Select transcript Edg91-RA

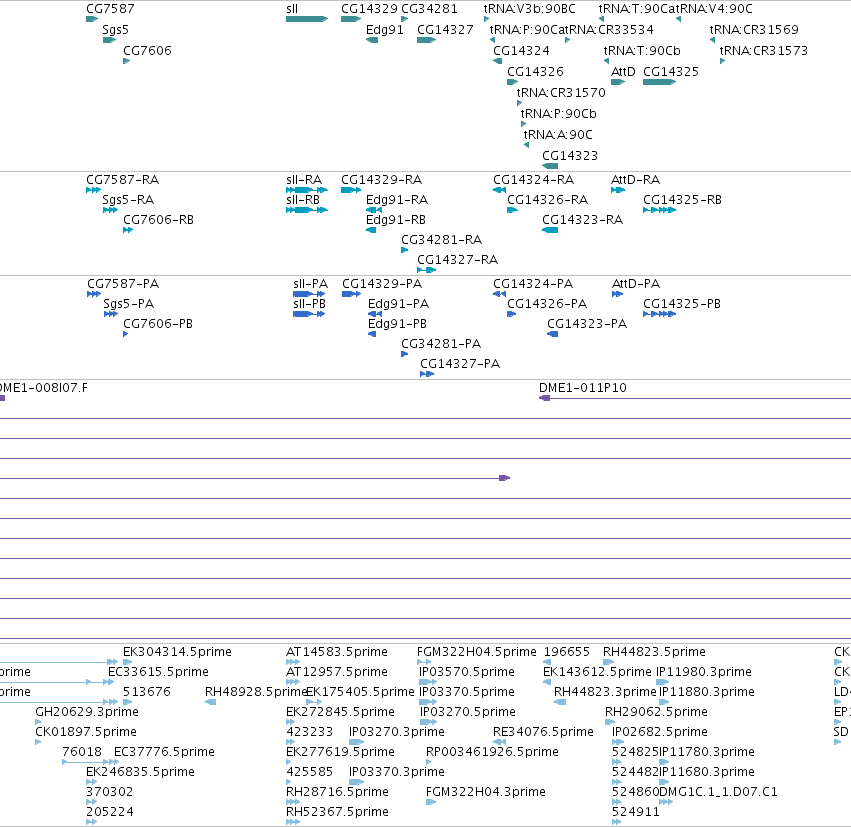tap(397, 200)
